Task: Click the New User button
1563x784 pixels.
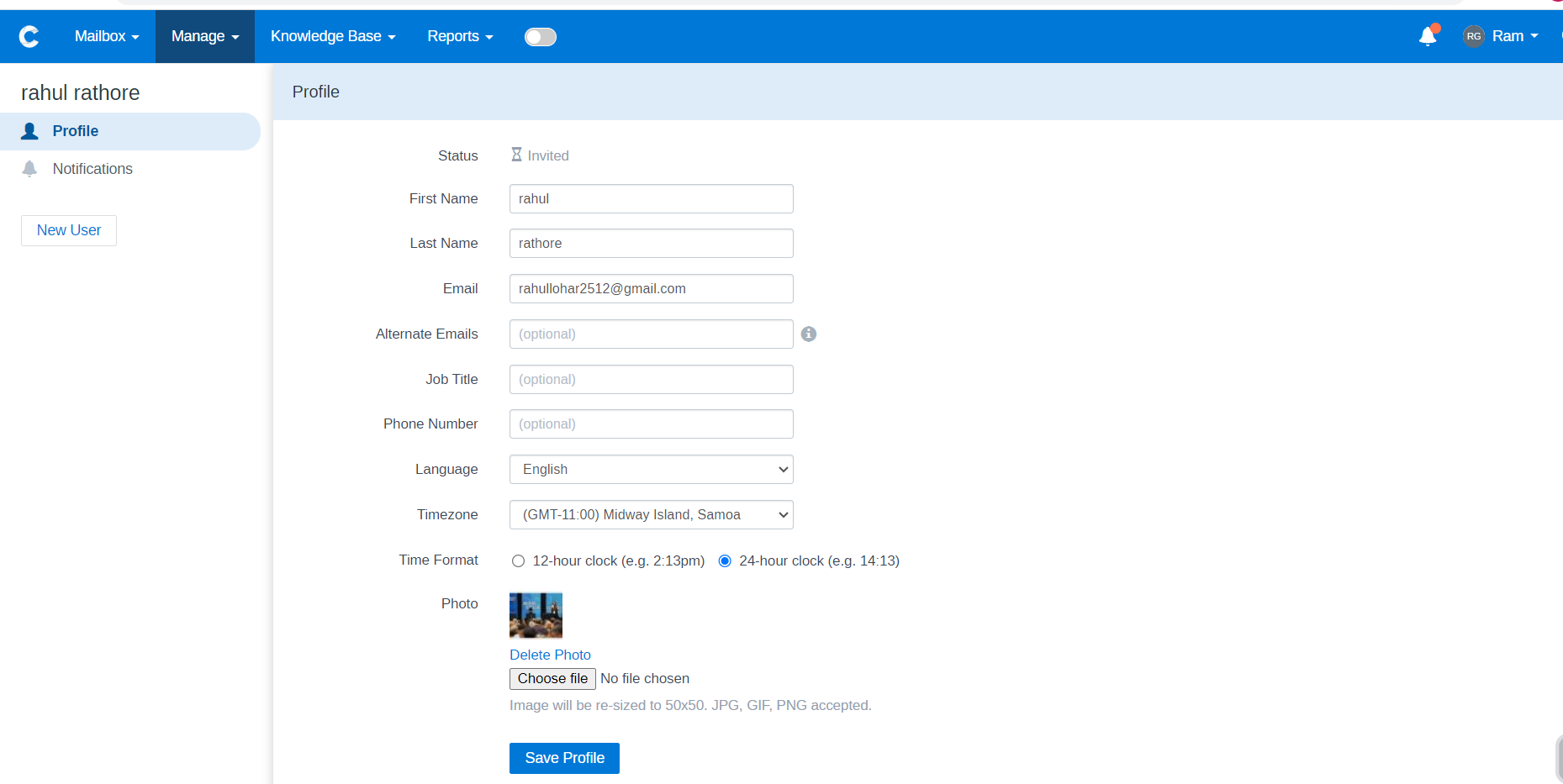Action: 68,229
